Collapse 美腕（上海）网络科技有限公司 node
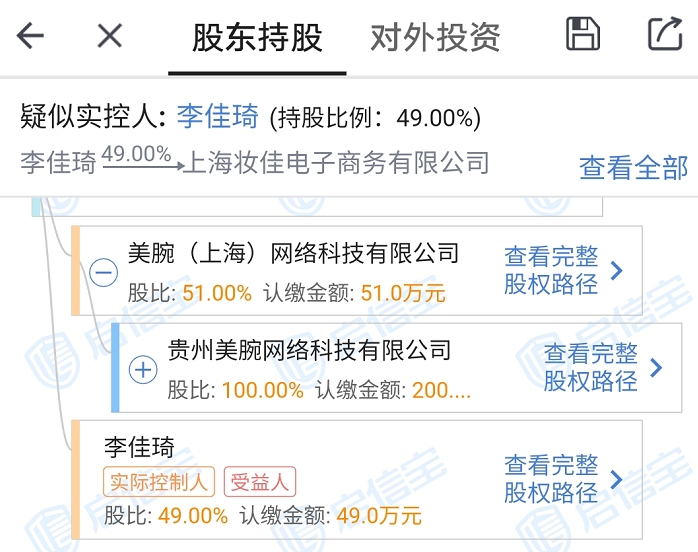 (x=104, y=273)
